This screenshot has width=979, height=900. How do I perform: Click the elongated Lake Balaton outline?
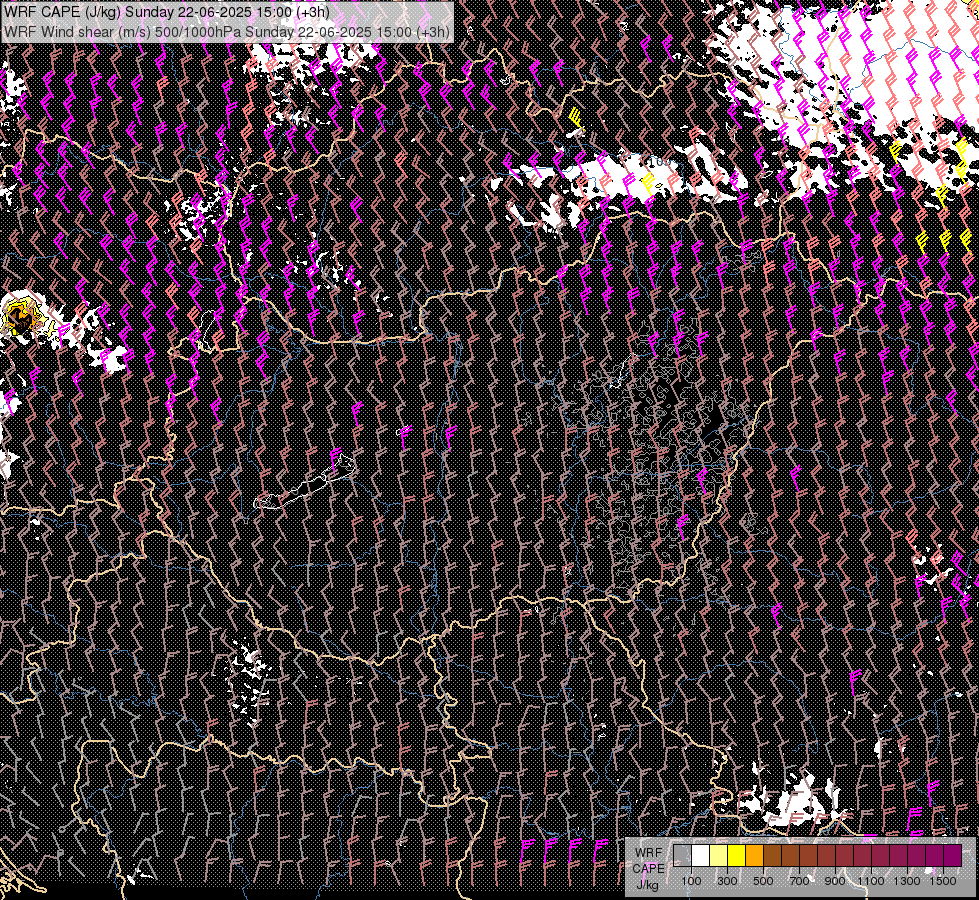point(305,483)
